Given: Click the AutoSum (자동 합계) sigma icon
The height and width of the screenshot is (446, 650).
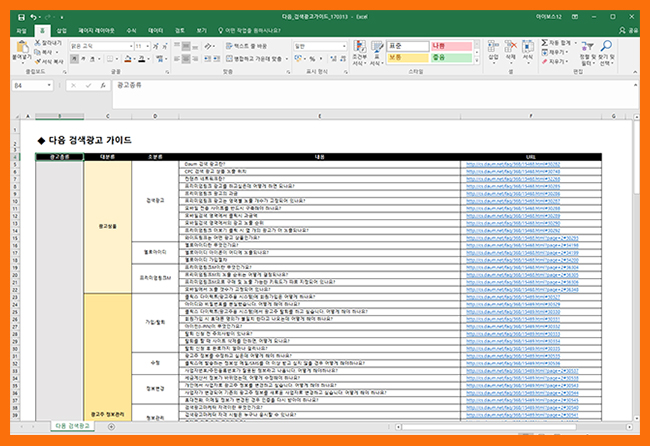Looking at the screenshot, I should [545, 43].
